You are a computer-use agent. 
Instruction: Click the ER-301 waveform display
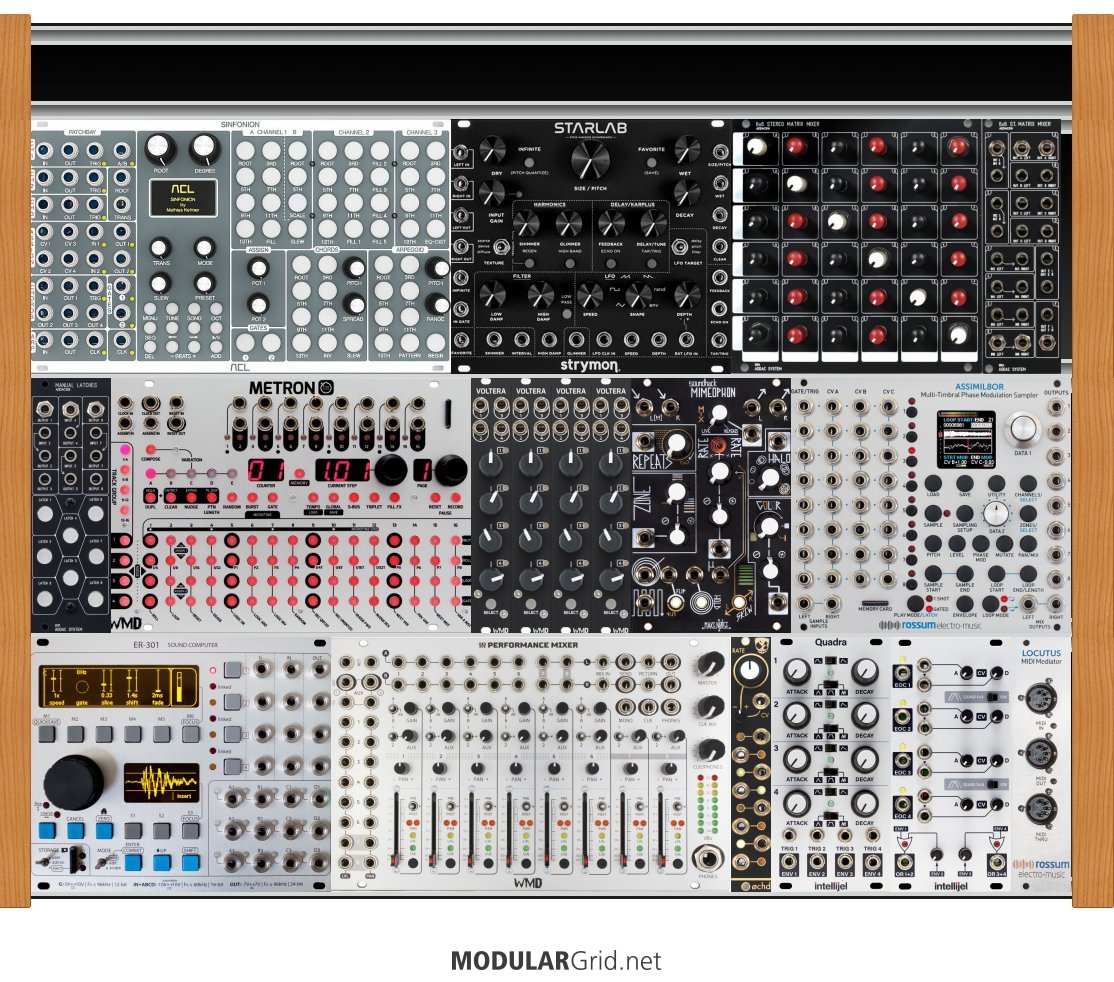point(161,782)
